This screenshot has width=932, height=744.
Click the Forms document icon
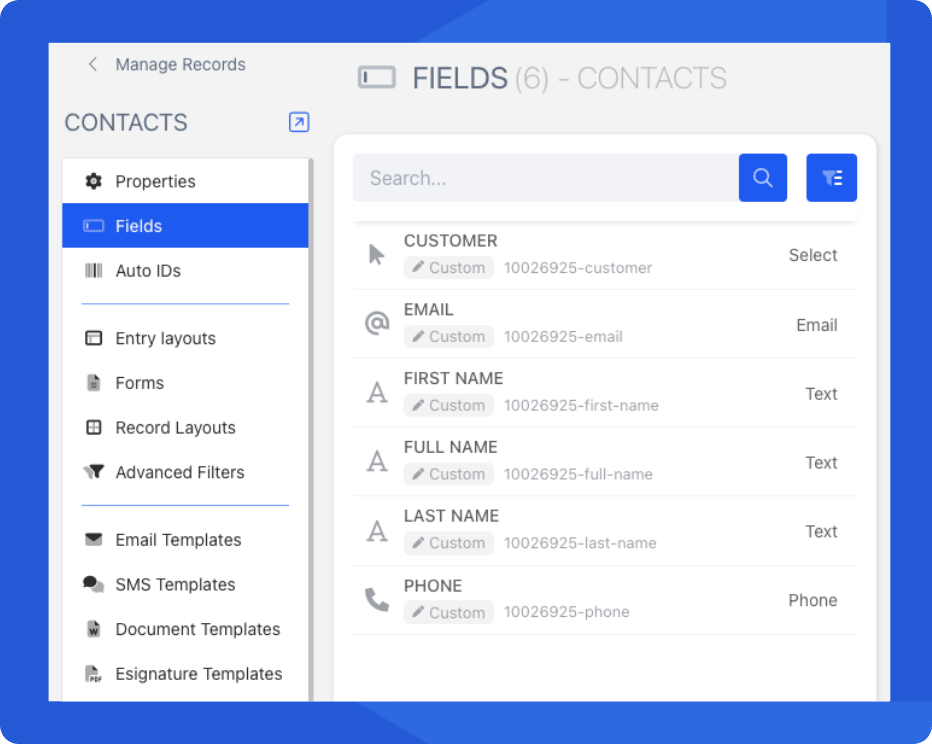[93, 383]
